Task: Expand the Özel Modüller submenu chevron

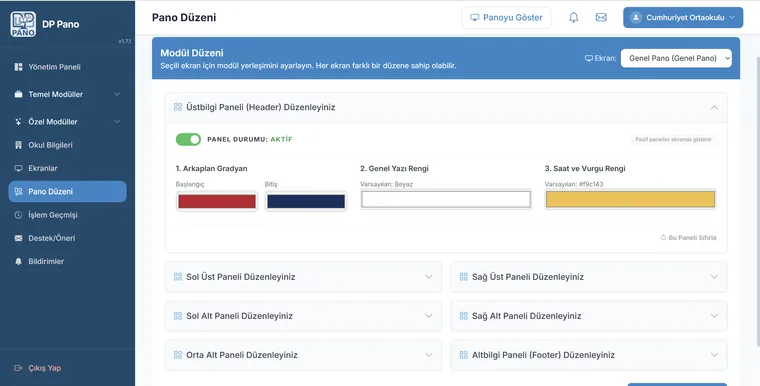Action: [x=117, y=122]
